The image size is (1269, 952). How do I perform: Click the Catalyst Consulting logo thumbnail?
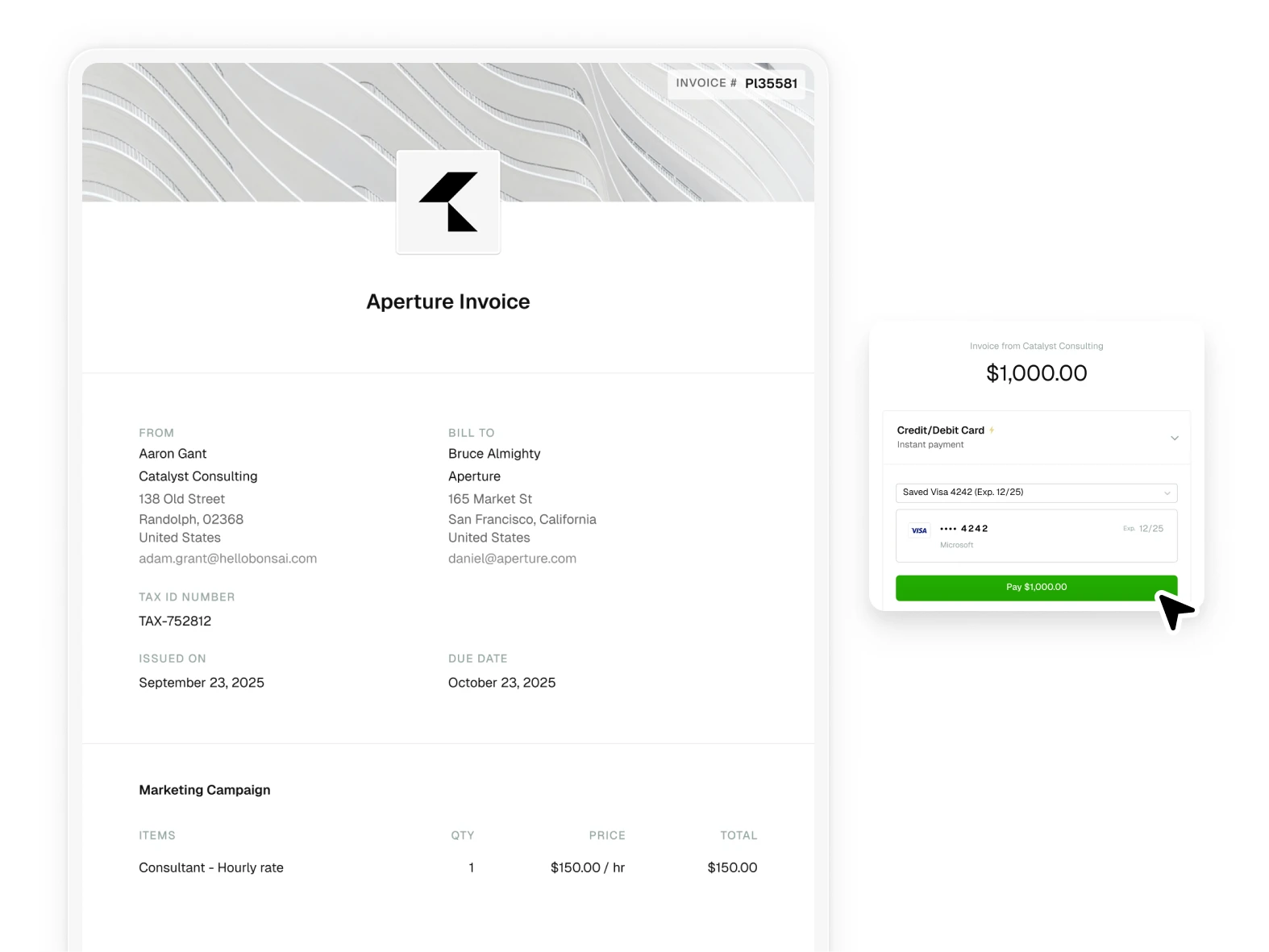click(x=448, y=202)
